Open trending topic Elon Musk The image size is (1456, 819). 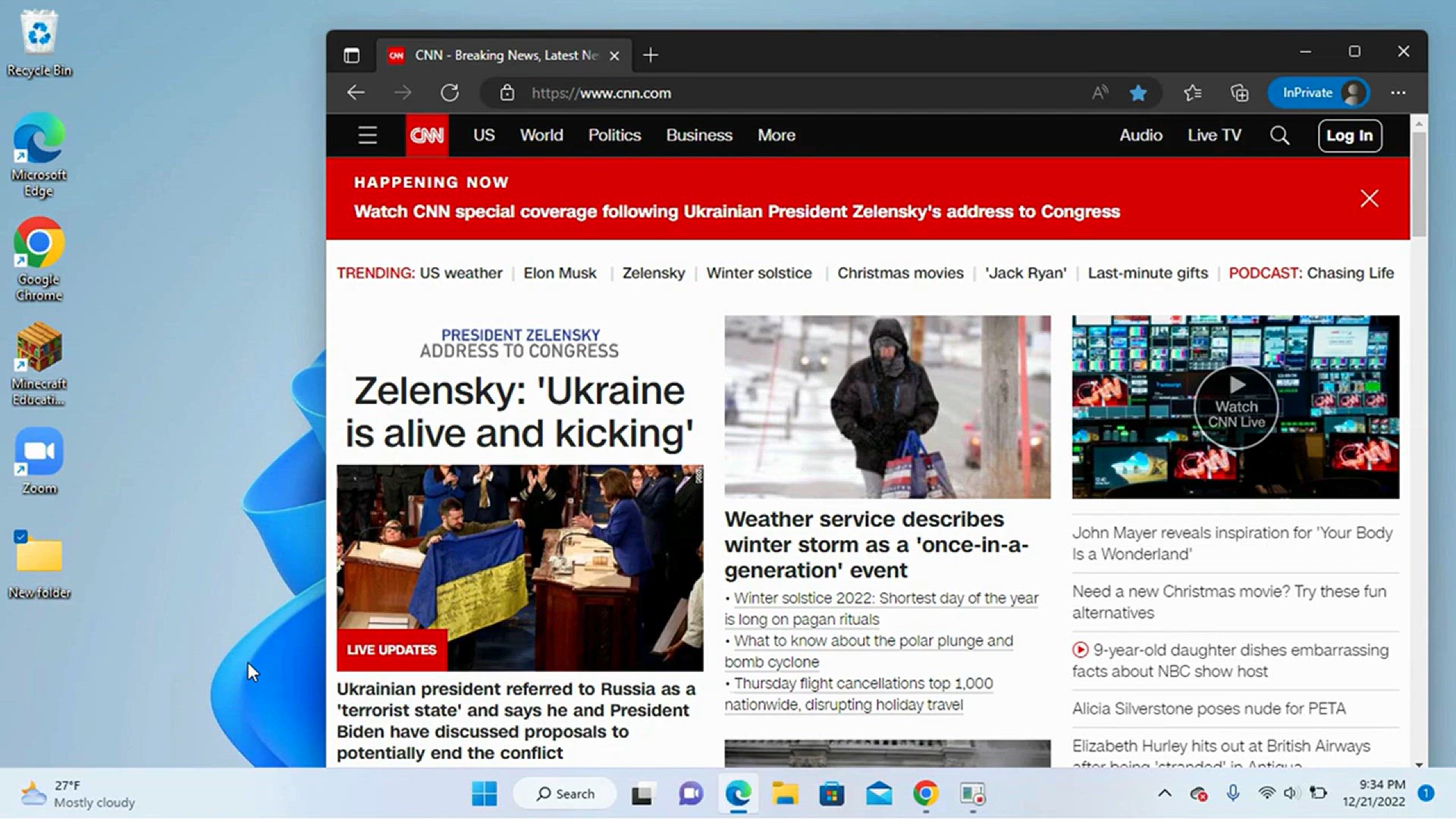[560, 273]
